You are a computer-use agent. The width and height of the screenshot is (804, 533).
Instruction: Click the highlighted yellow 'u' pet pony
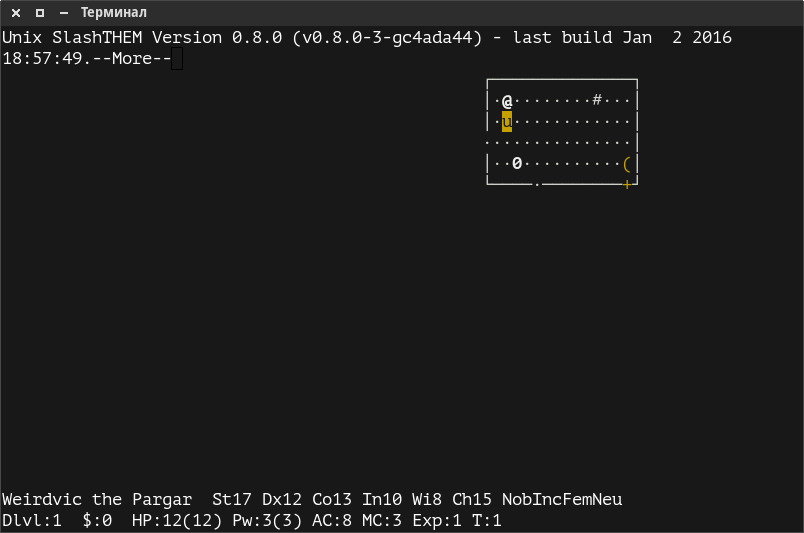point(507,122)
